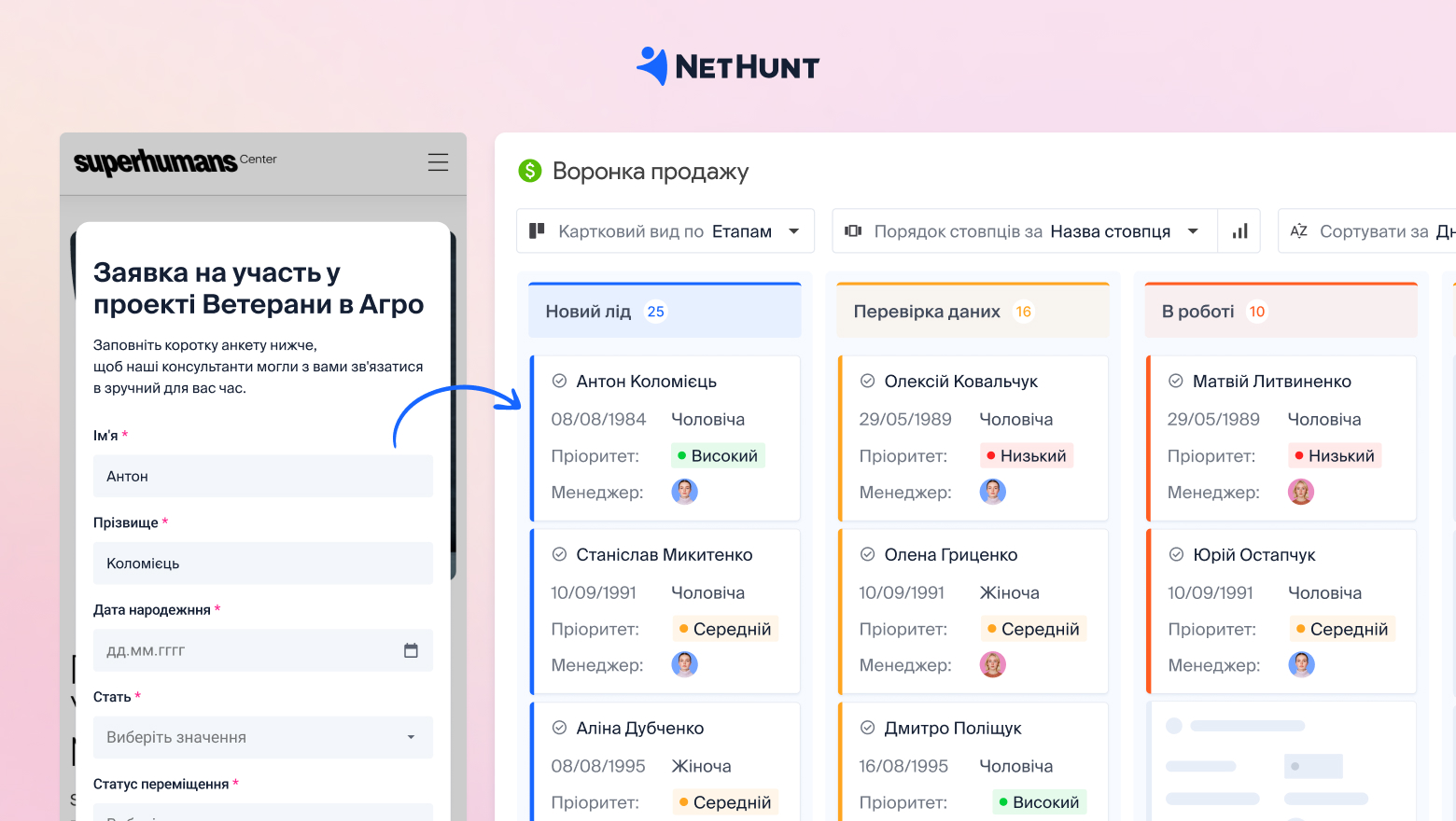Click the В роботі count badge 10

coord(1257,312)
